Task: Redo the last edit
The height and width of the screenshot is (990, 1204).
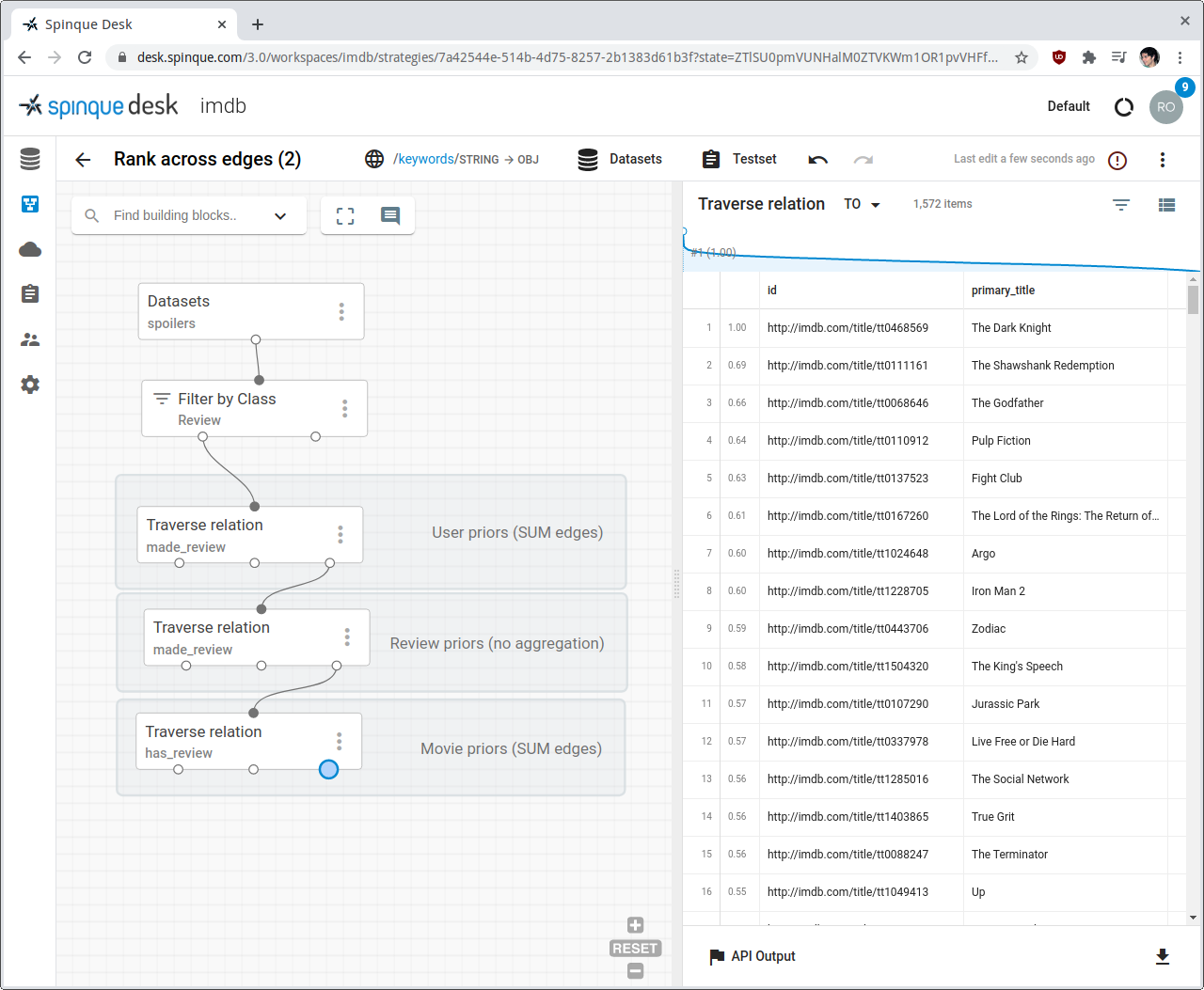Action: pos(863,160)
